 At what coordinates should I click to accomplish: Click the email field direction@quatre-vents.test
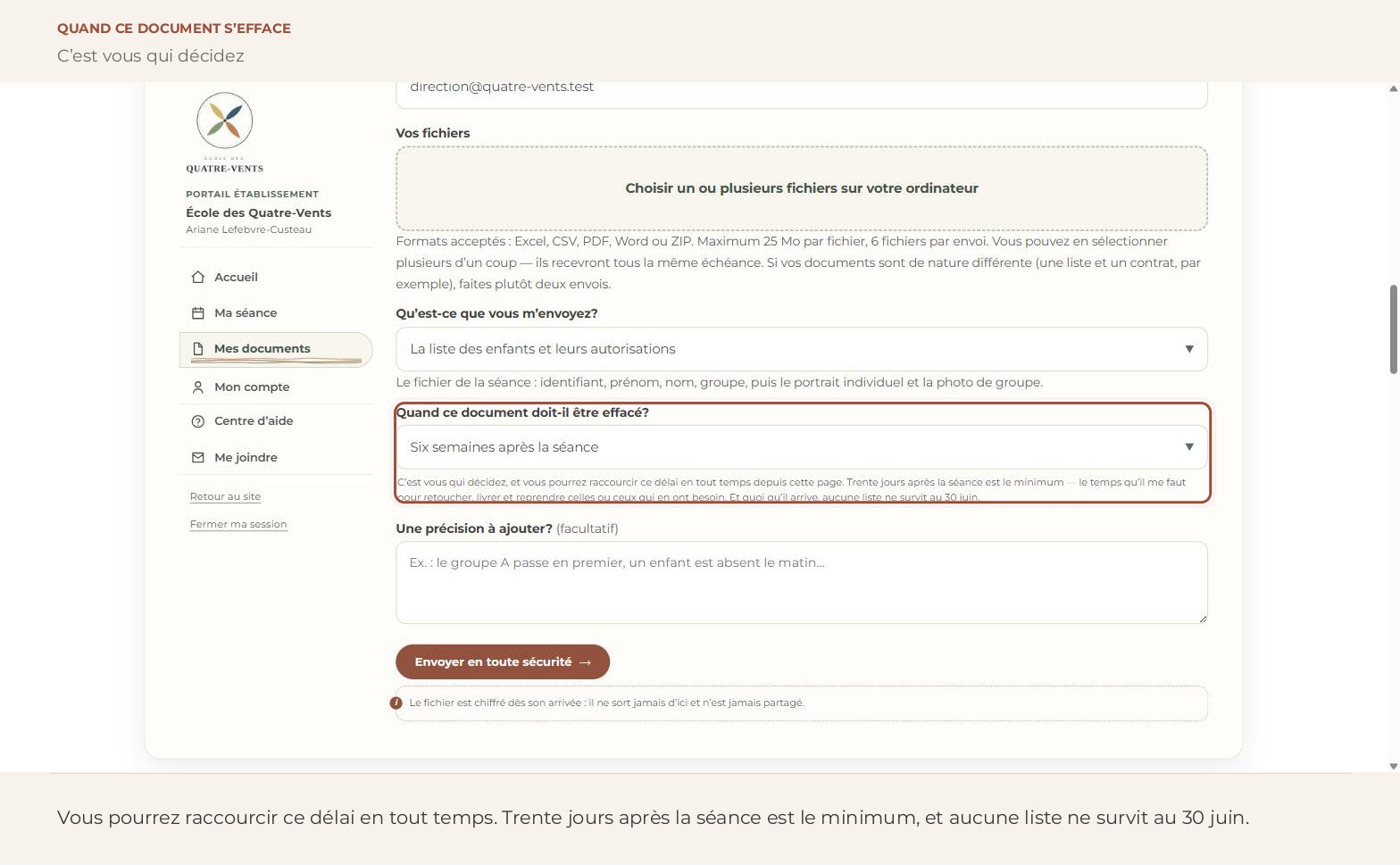click(x=802, y=94)
